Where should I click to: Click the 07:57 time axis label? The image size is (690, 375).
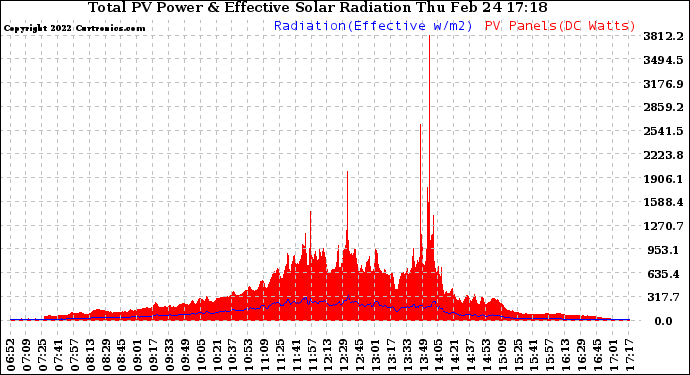click(x=74, y=355)
